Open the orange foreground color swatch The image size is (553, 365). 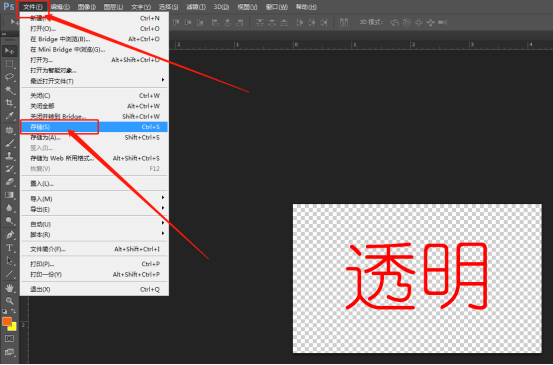click(x=7, y=321)
